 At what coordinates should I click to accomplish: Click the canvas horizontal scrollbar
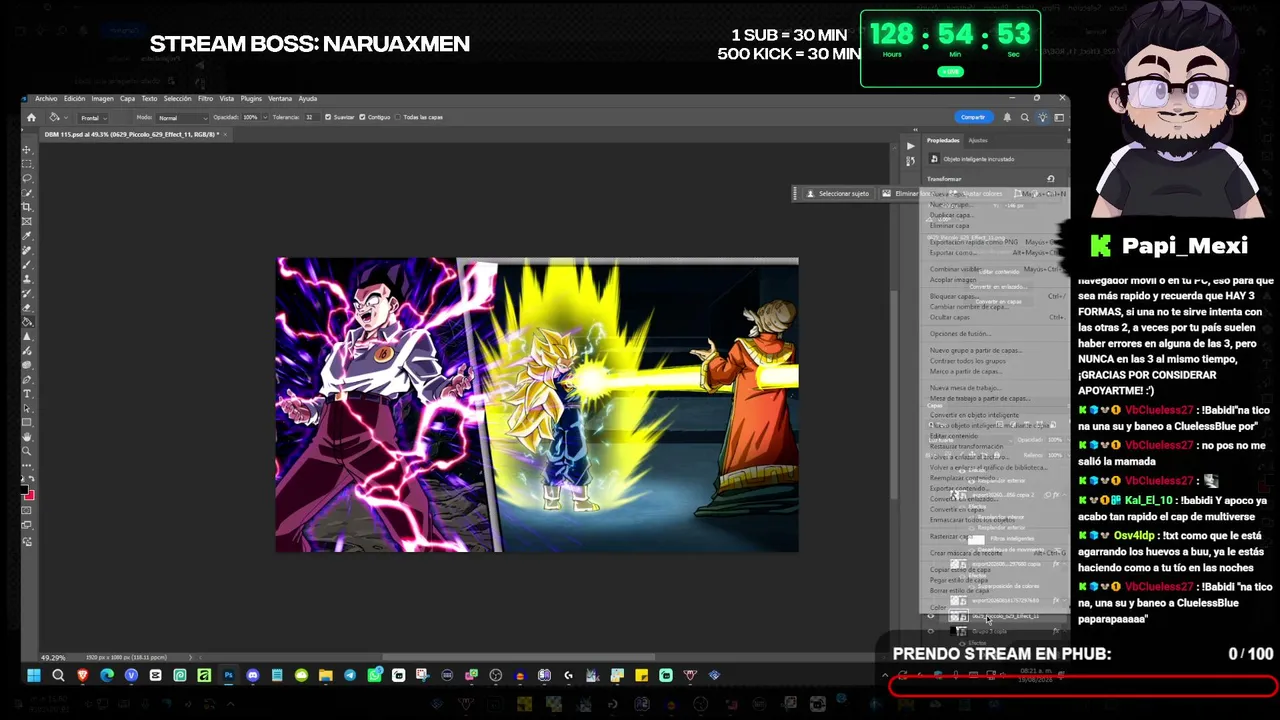520,657
